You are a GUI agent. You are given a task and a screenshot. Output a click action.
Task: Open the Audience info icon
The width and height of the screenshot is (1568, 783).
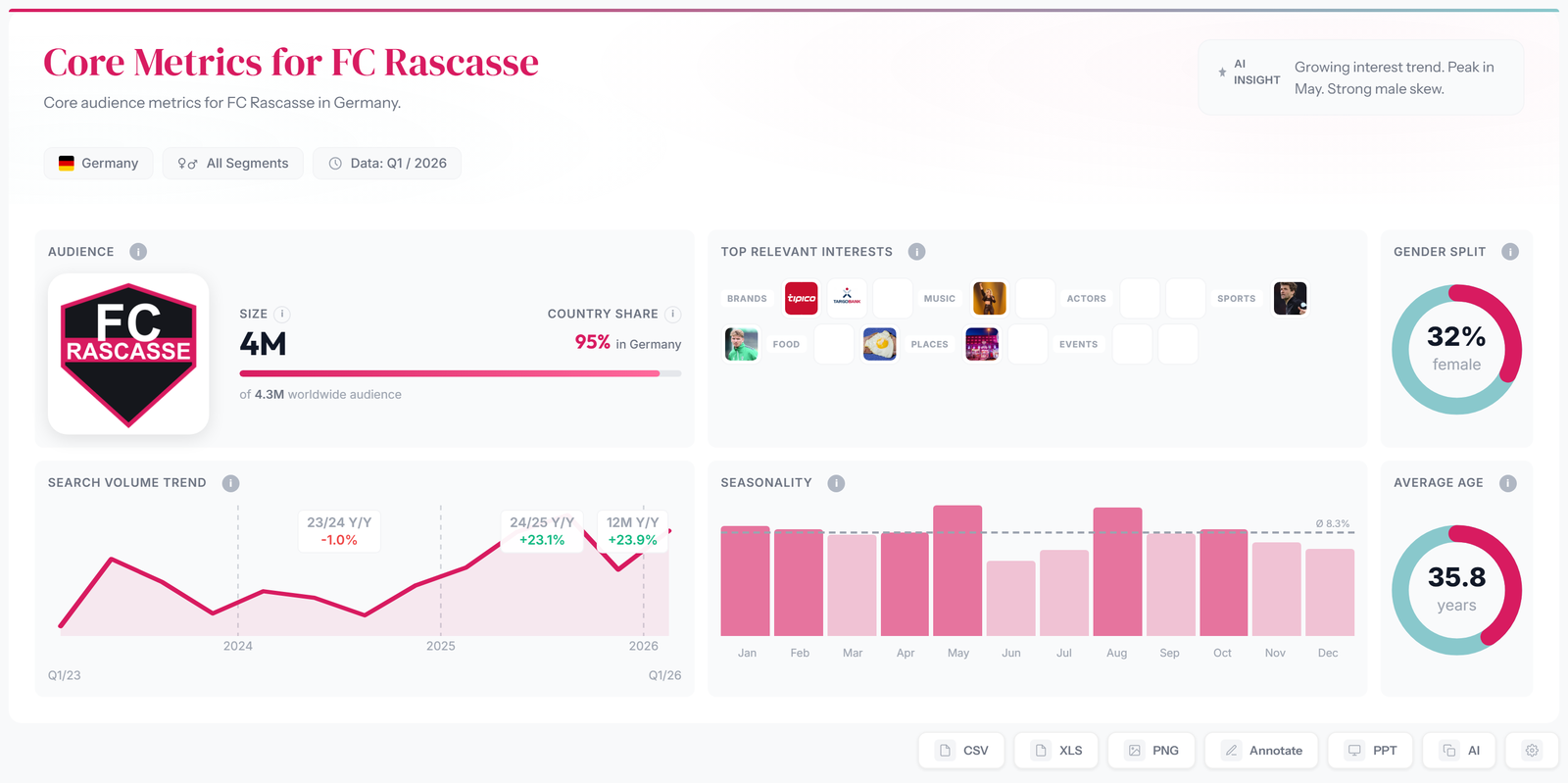(x=138, y=252)
